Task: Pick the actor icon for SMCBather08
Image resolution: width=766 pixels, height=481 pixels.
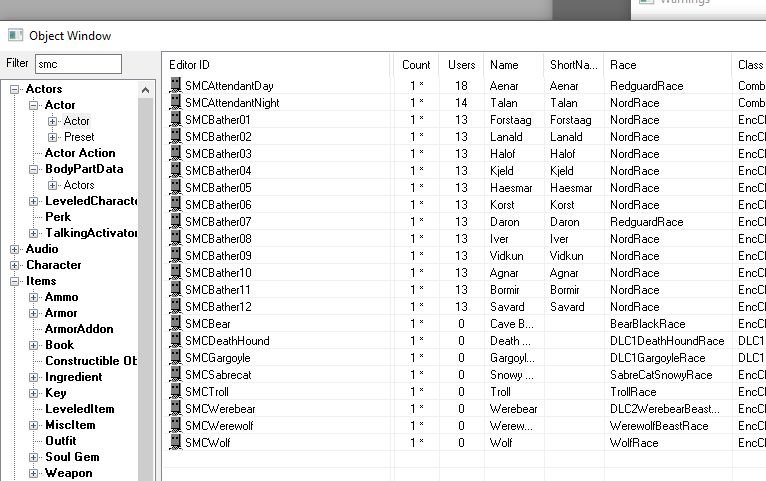Action: (x=175, y=238)
